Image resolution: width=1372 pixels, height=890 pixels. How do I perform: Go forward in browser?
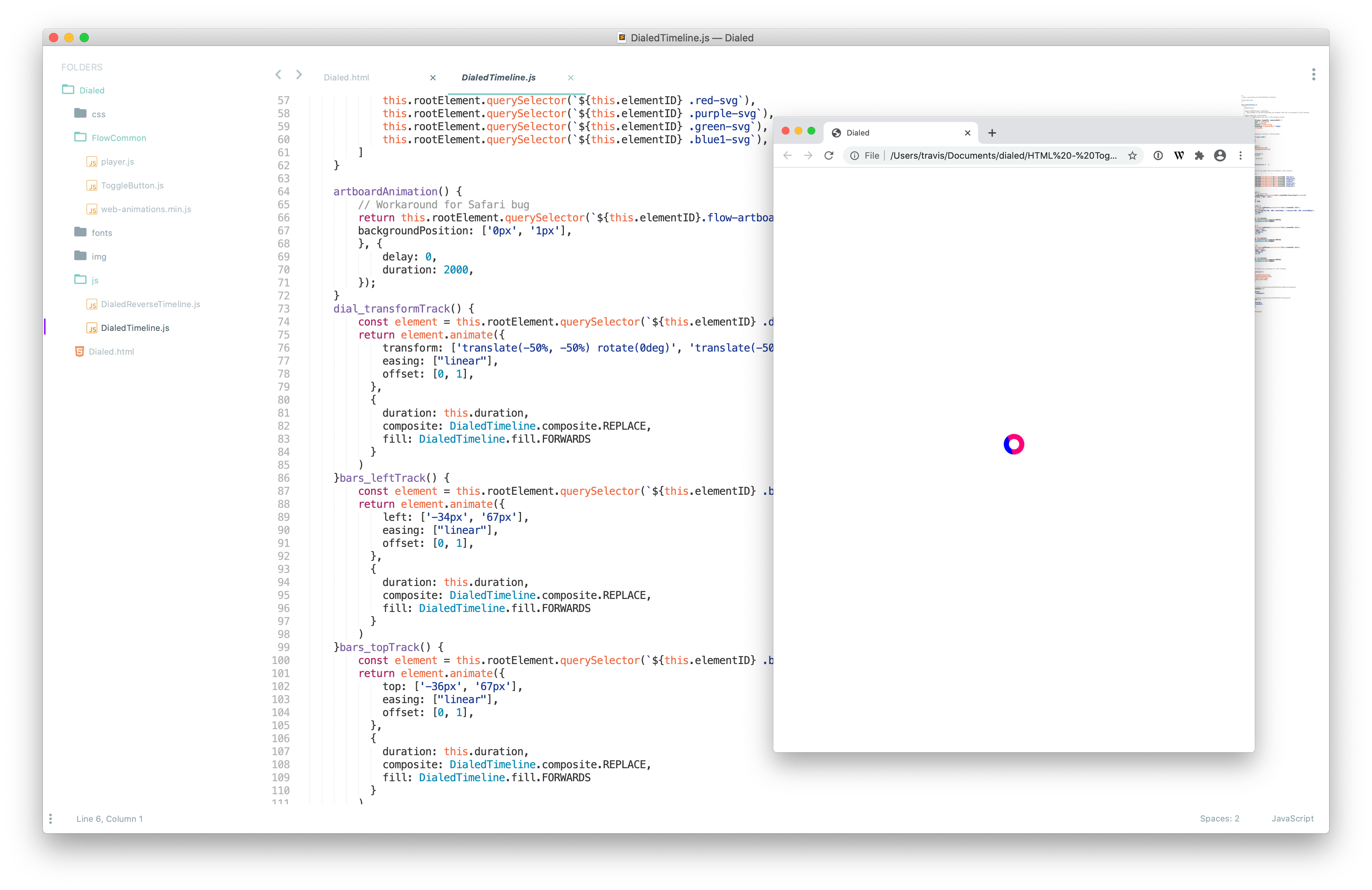[x=808, y=155]
